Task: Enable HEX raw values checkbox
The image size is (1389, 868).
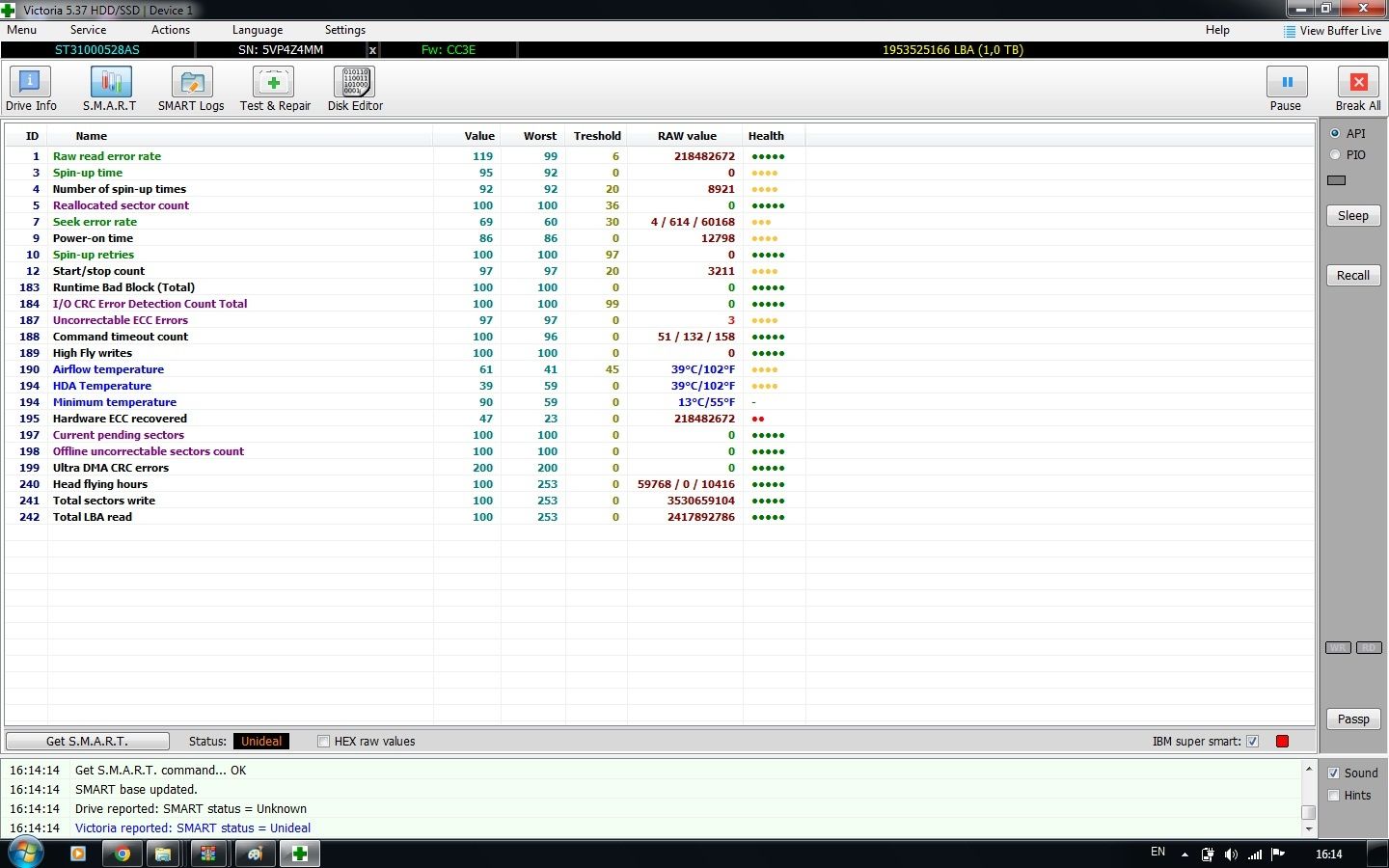Action: tap(324, 742)
